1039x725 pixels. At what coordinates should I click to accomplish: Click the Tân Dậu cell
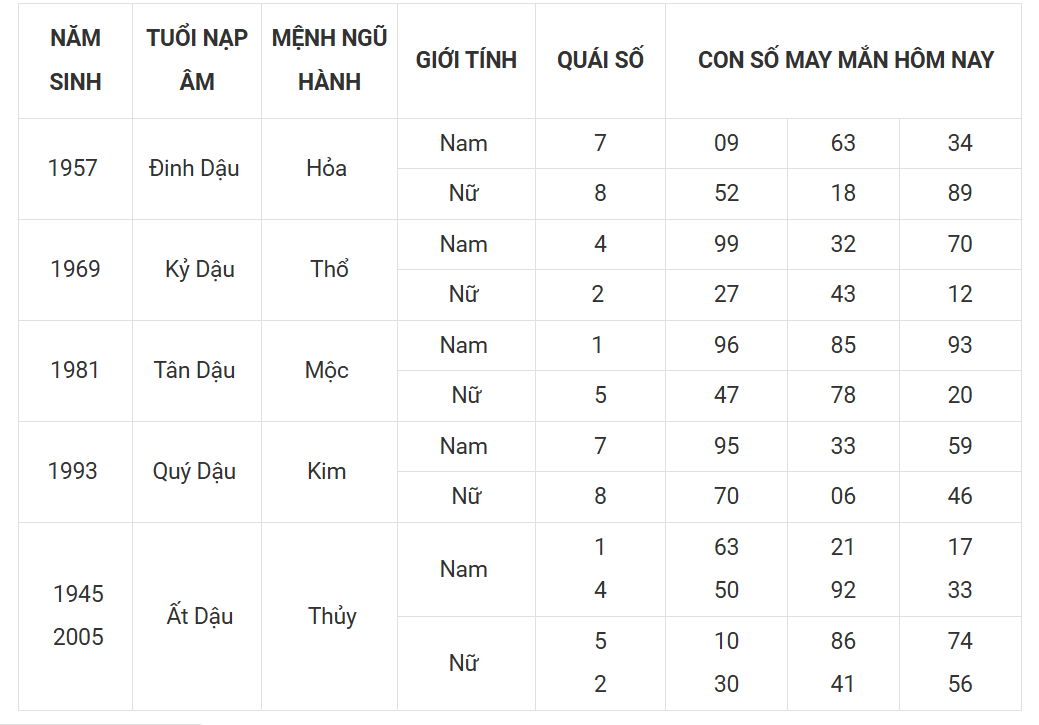tap(197, 371)
